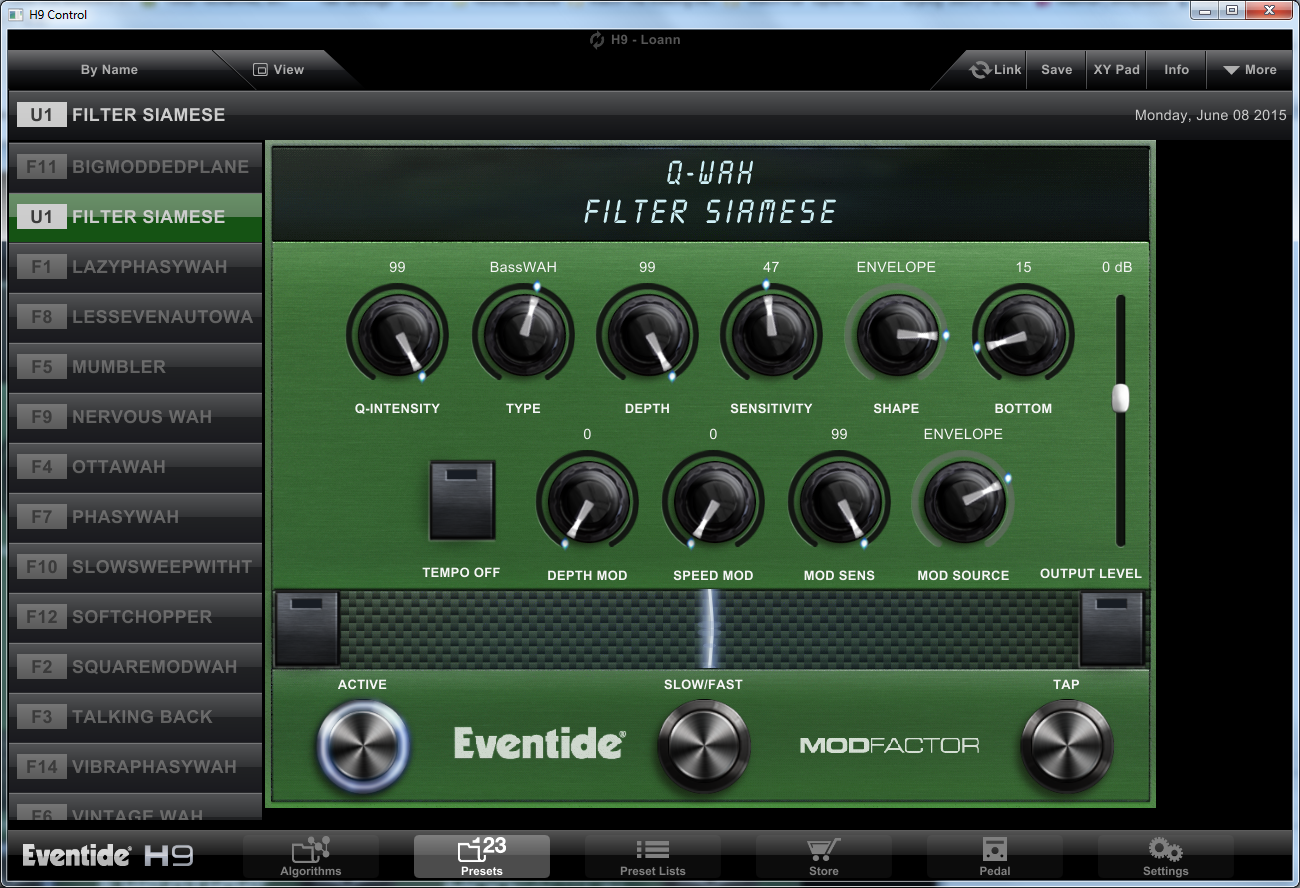The height and width of the screenshot is (888, 1300).
Task: Click the Link button
Action: point(996,70)
